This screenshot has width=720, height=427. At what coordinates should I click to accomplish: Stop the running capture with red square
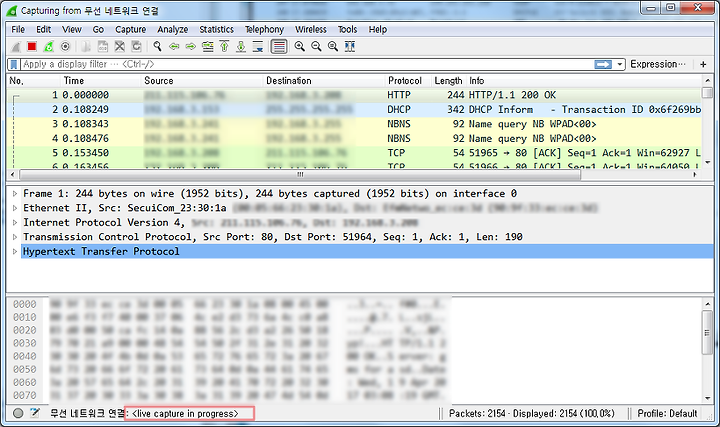point(32,46)
